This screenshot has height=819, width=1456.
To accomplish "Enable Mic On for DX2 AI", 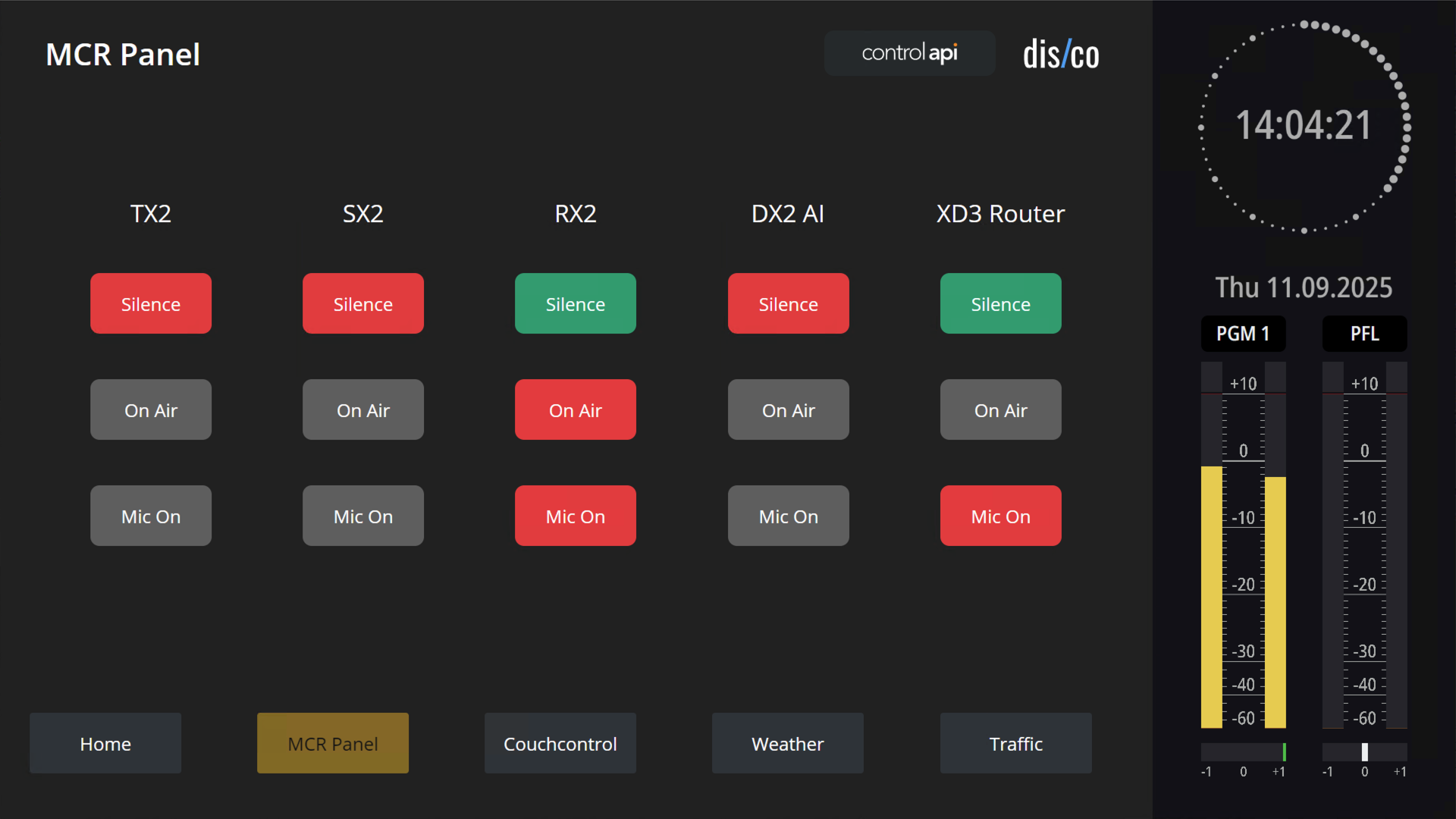I will [x=788, y=516].
